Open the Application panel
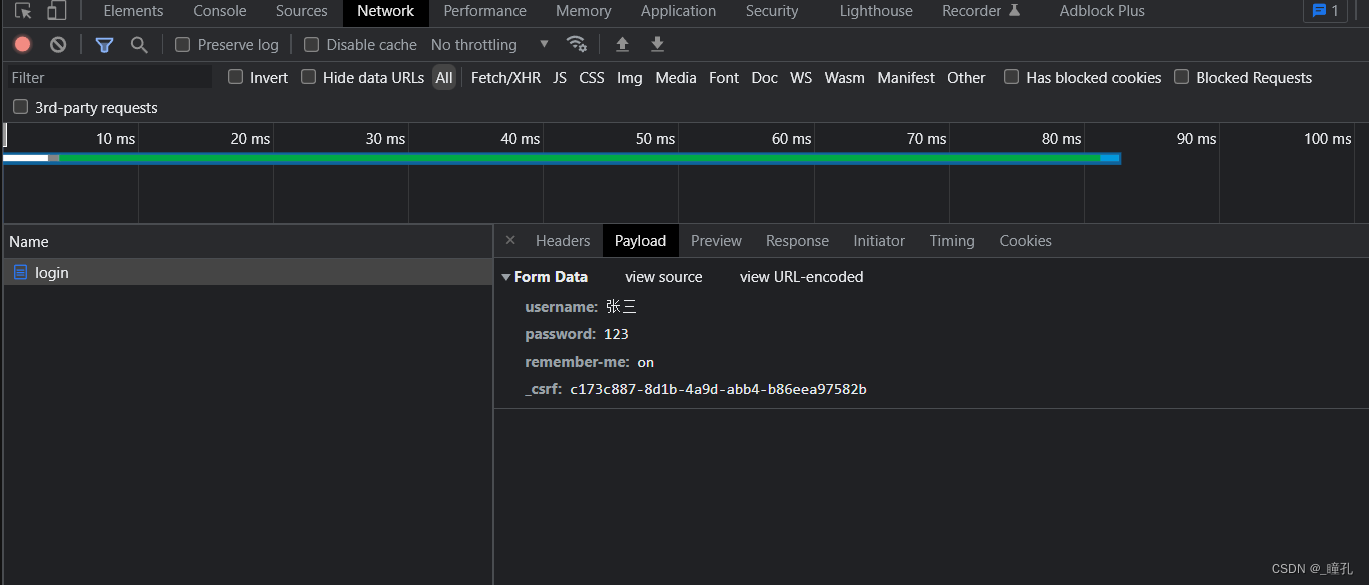 [x=678, y=11]
